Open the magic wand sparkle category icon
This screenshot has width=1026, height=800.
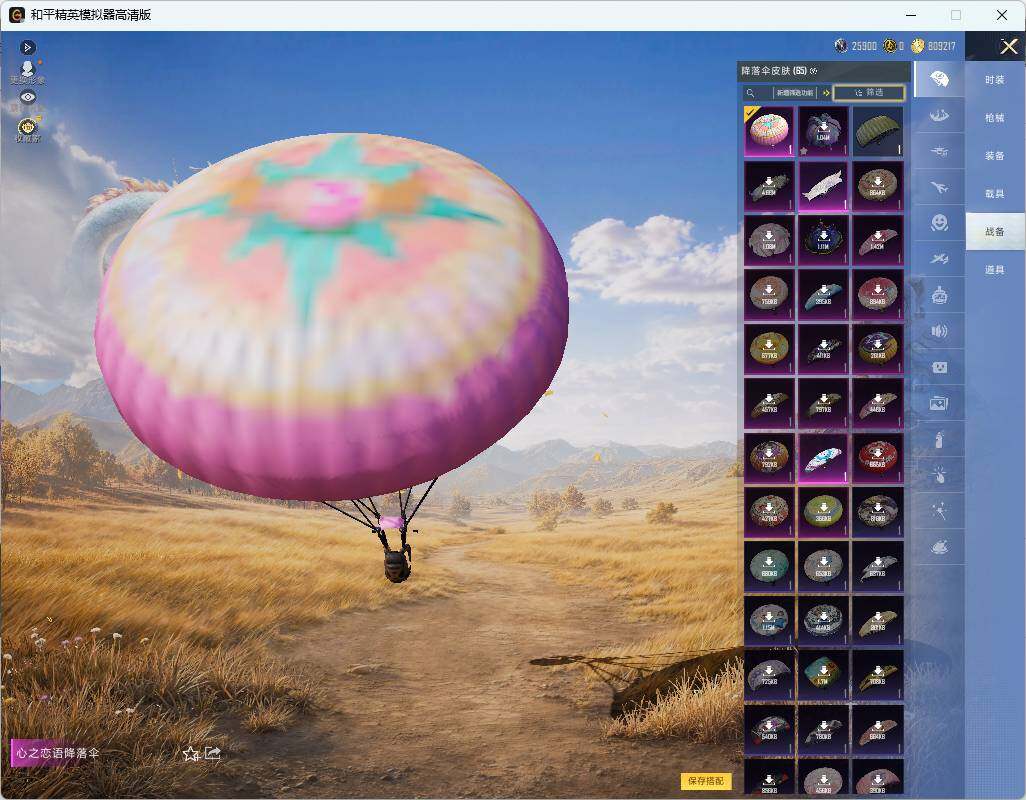coord(939,511)
